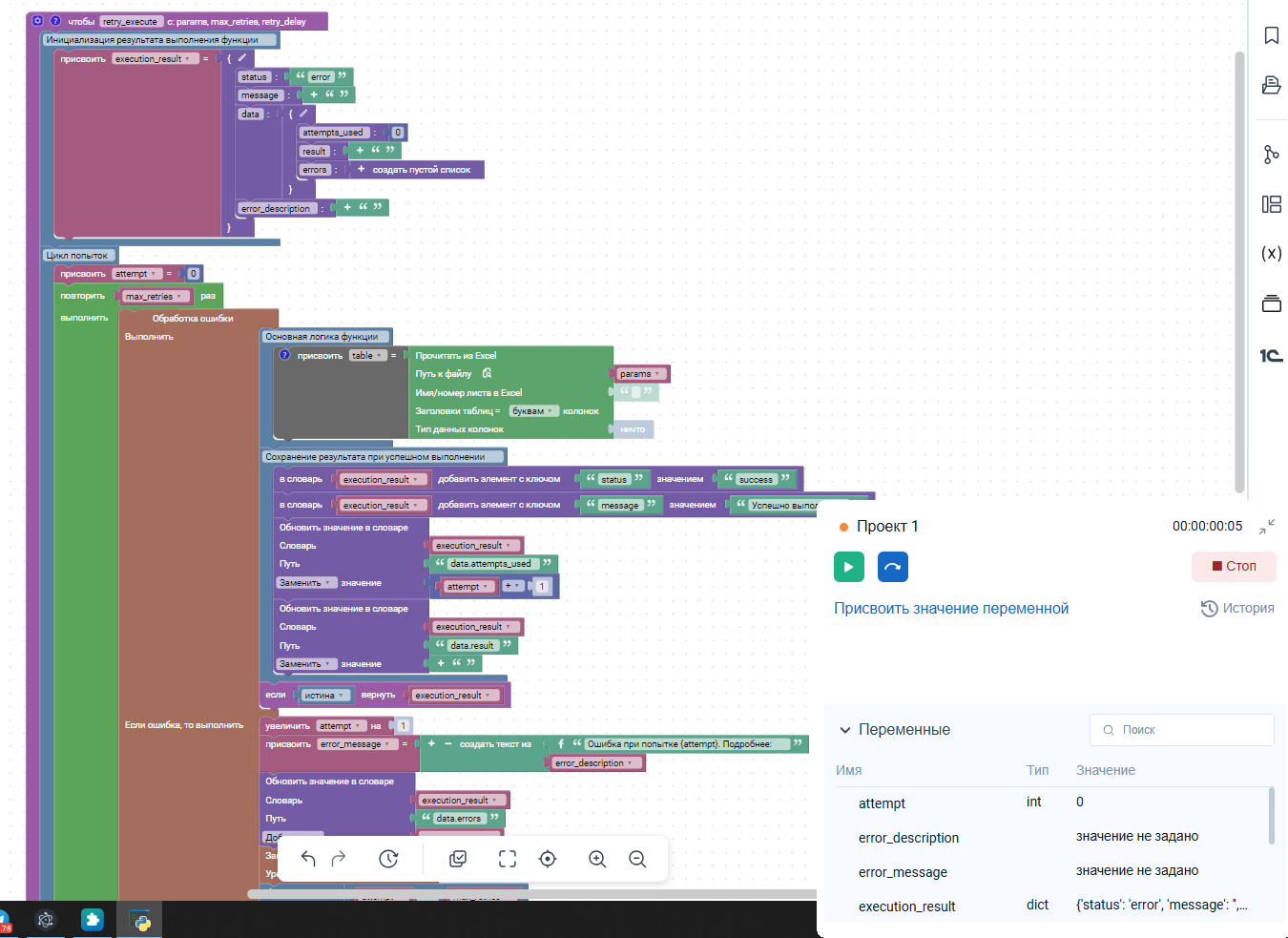This screenshot has width=1288, height=938.
Task: Minimize the Проект 1 debug panel
Action: coord(1267,527)
